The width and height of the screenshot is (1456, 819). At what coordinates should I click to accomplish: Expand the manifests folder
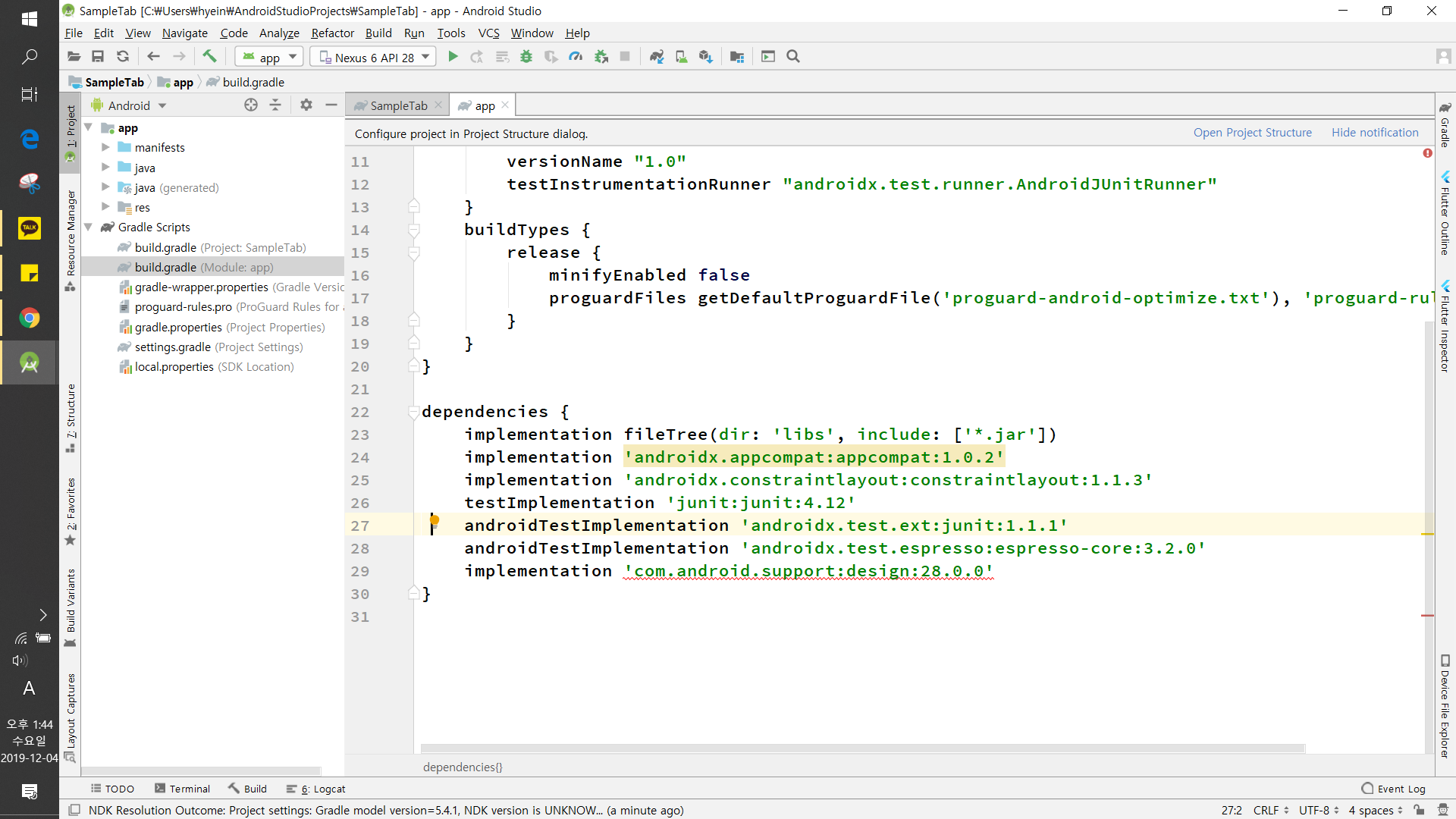(x=105, y=148)
